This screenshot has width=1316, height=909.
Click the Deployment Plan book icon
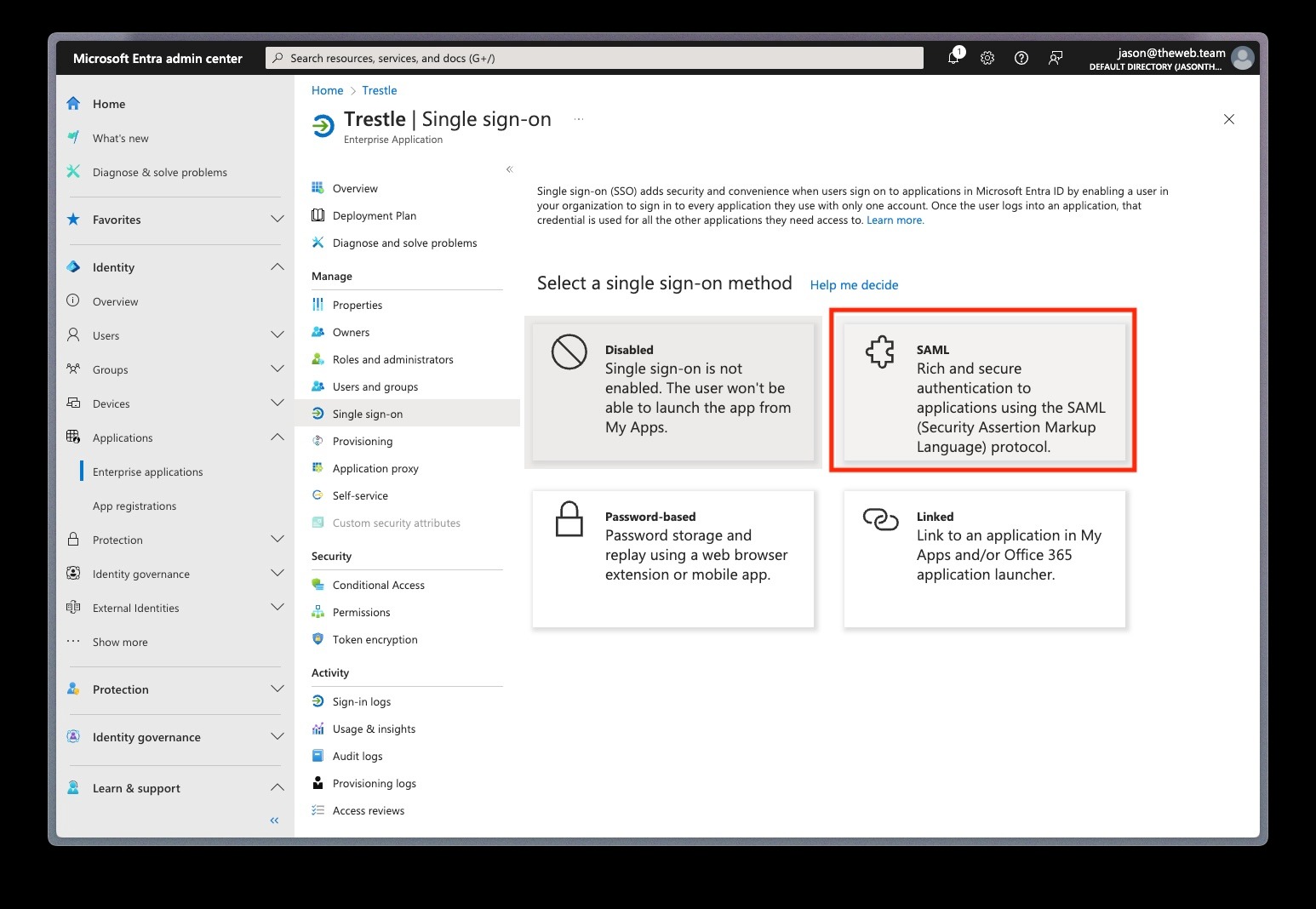318,215
